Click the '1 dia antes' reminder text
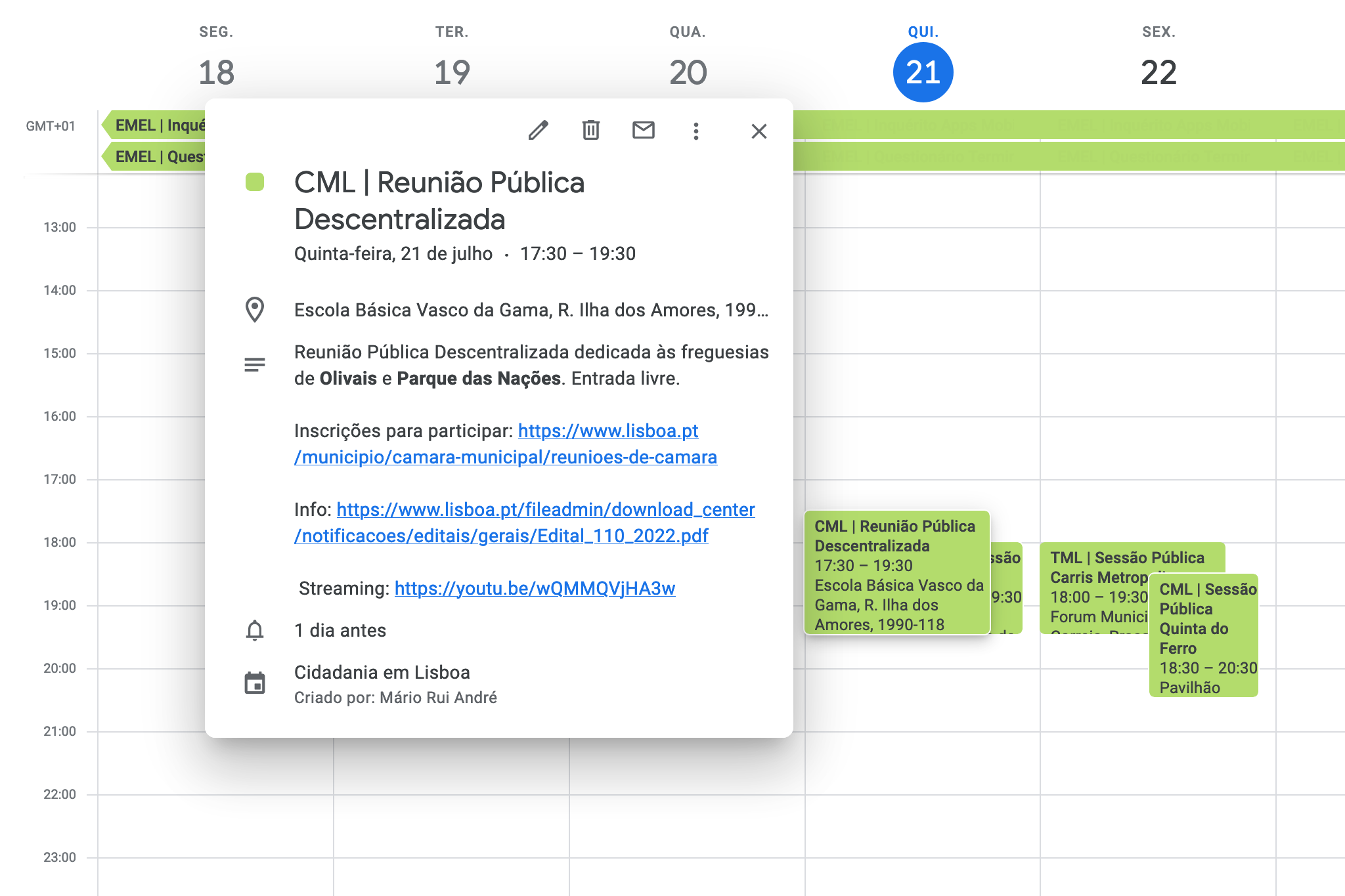Screen dimensions: 1345x896 pyautogui.click(x=340, y=630)
